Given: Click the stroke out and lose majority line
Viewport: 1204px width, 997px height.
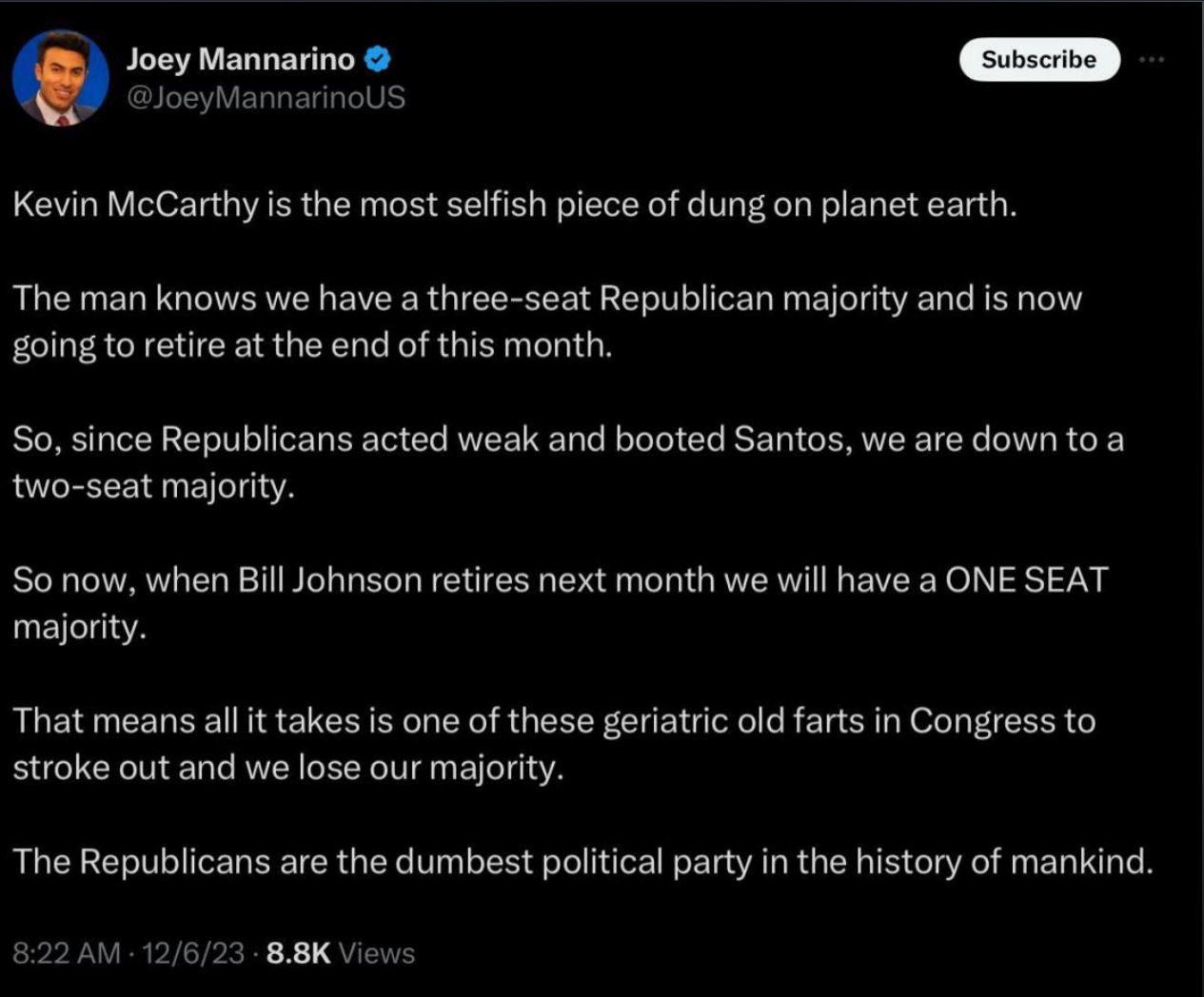Looking at the screenshot, I should [x=287, y=767].
